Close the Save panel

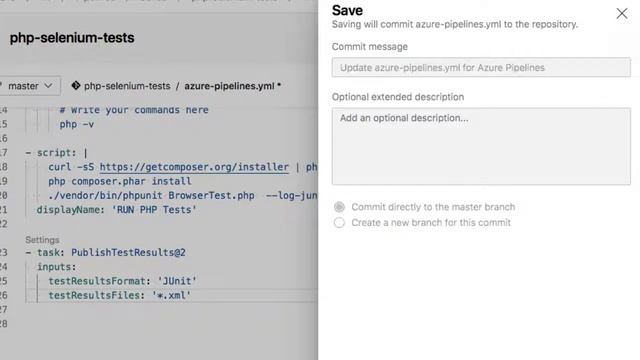[x=622, y=13]
